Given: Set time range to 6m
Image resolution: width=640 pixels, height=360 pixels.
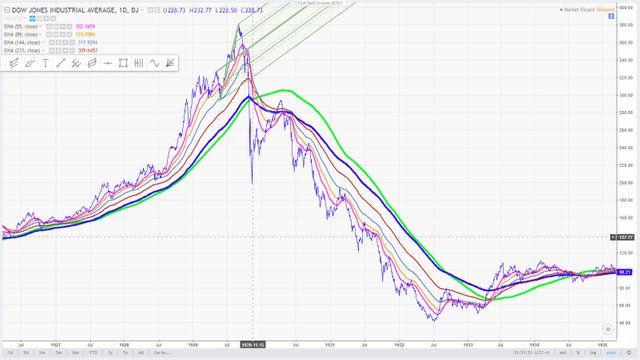Looking at the screenshot, I should coord(76,353).
